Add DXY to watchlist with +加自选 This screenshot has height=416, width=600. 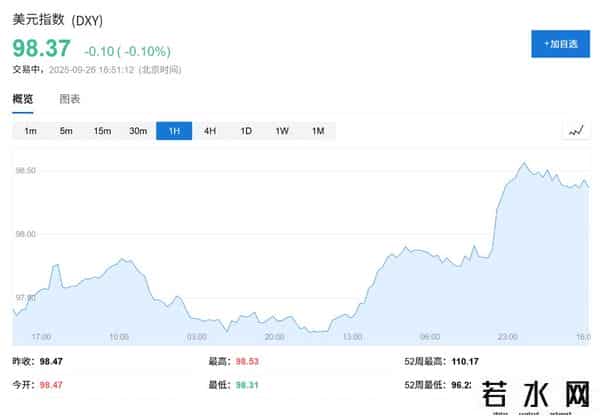click(560, 44)
